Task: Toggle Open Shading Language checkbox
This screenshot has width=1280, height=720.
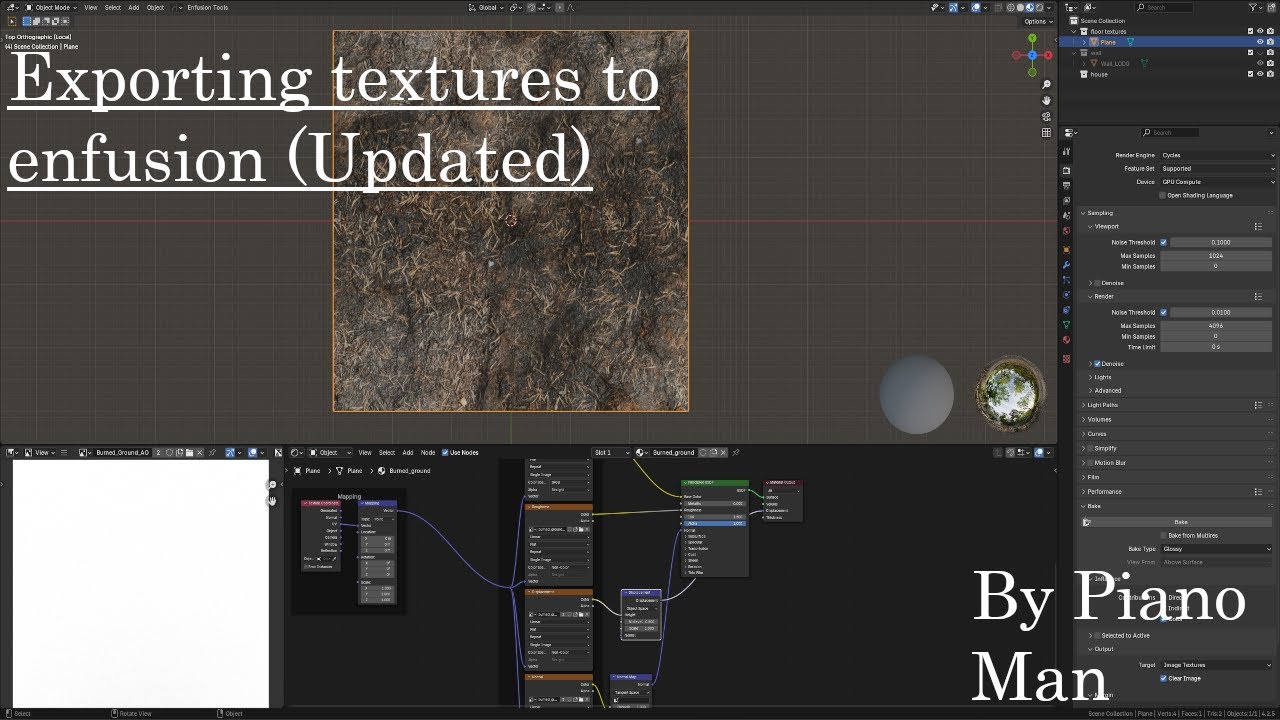Action: [1163, 195]
